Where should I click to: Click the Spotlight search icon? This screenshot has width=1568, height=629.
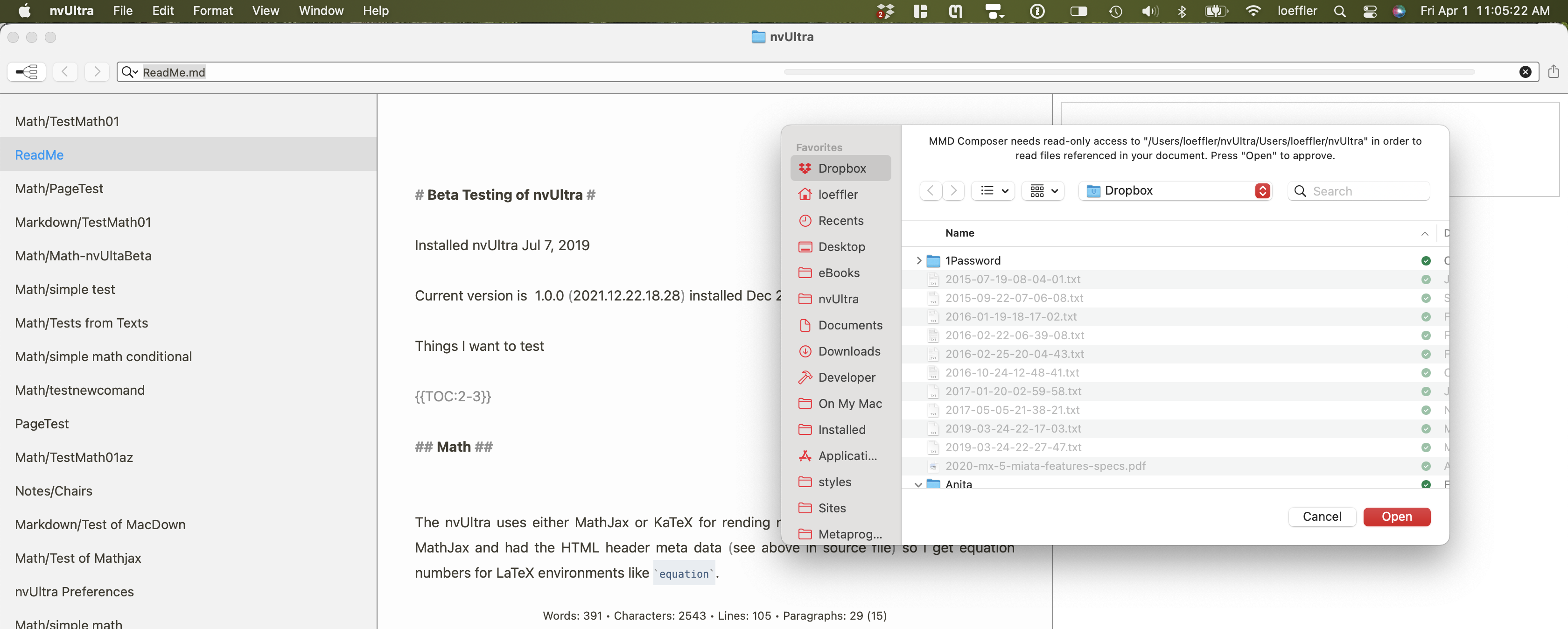tap(1339, 11)
